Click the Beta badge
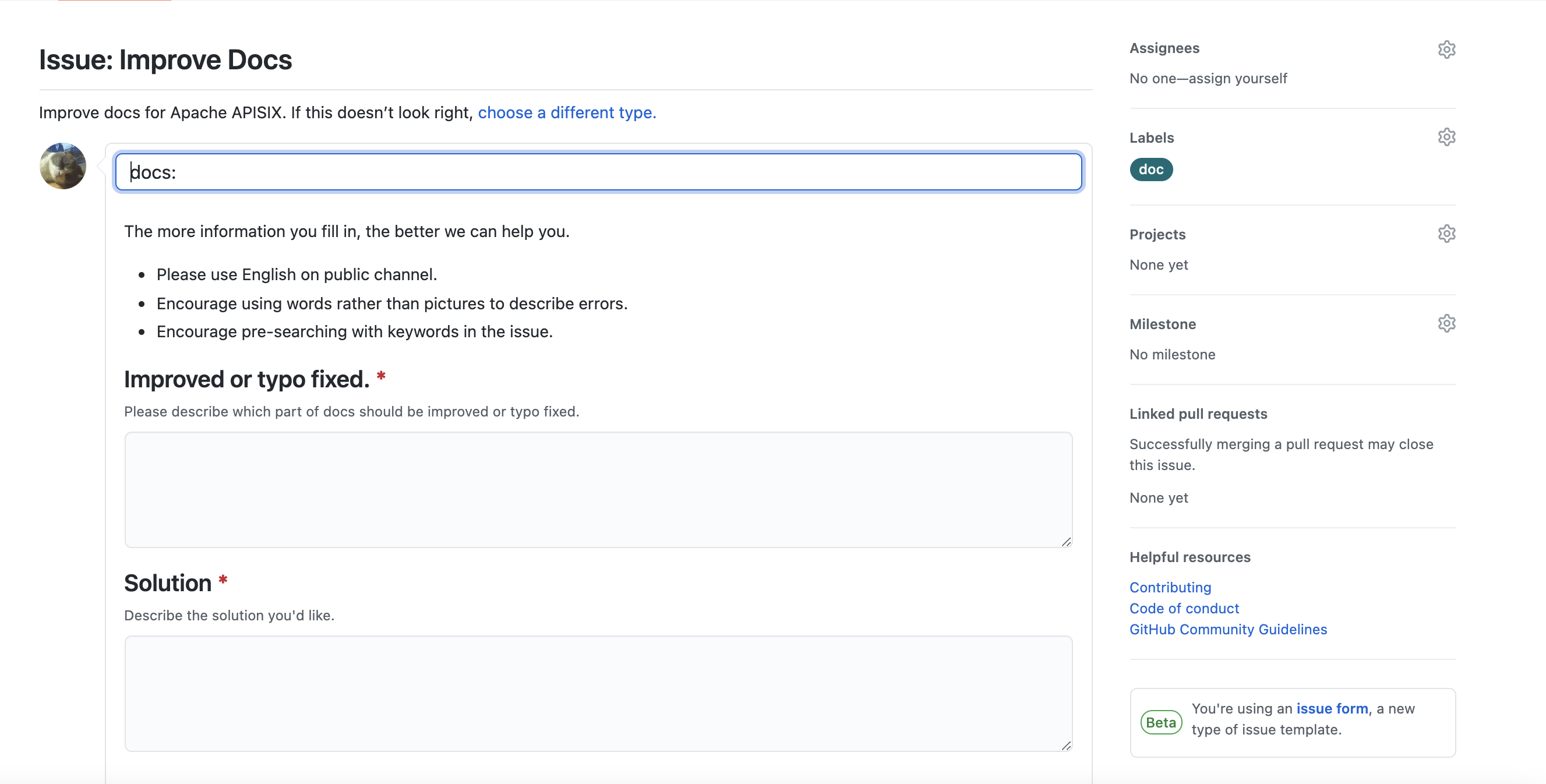The width and height of the screenshot is (1546, 784). tap(1161, 722)
